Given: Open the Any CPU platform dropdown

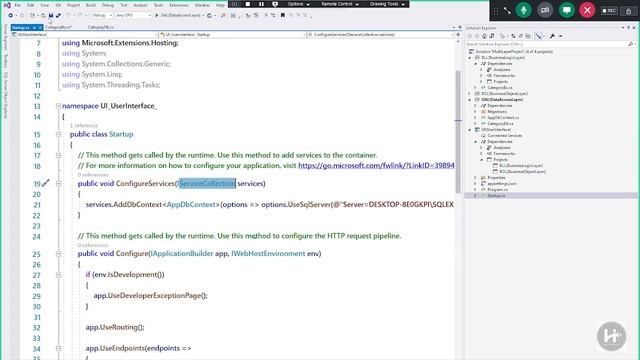Looking at the screenshot, I should pos(133,15).
